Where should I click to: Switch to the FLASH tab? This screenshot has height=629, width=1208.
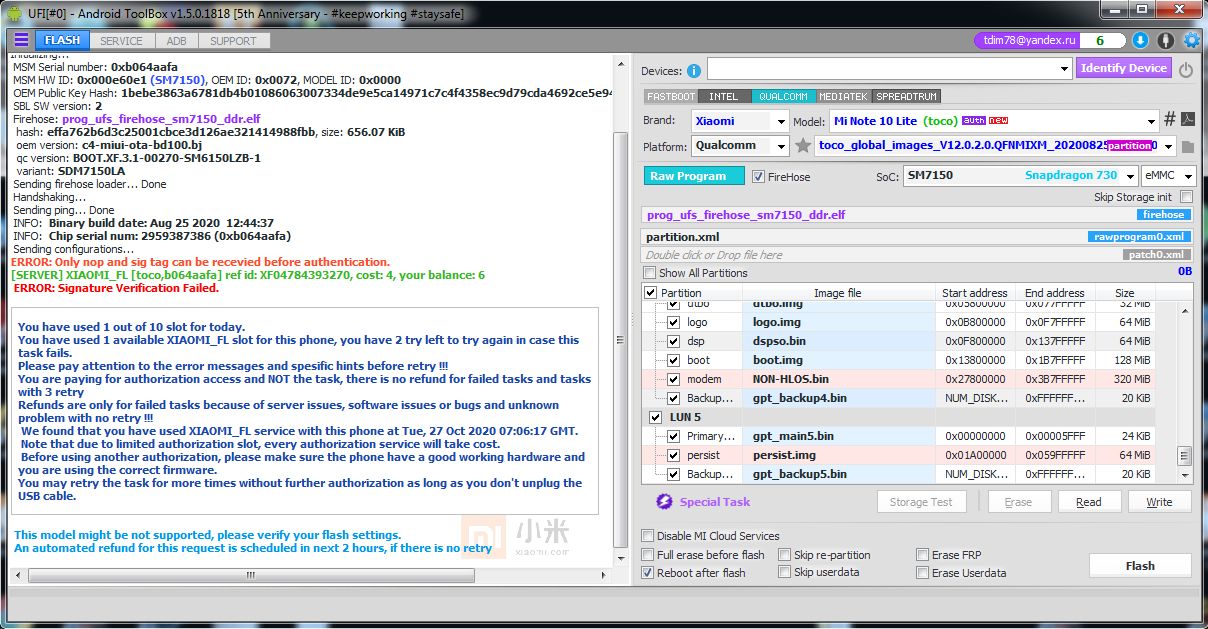[62, 41]
